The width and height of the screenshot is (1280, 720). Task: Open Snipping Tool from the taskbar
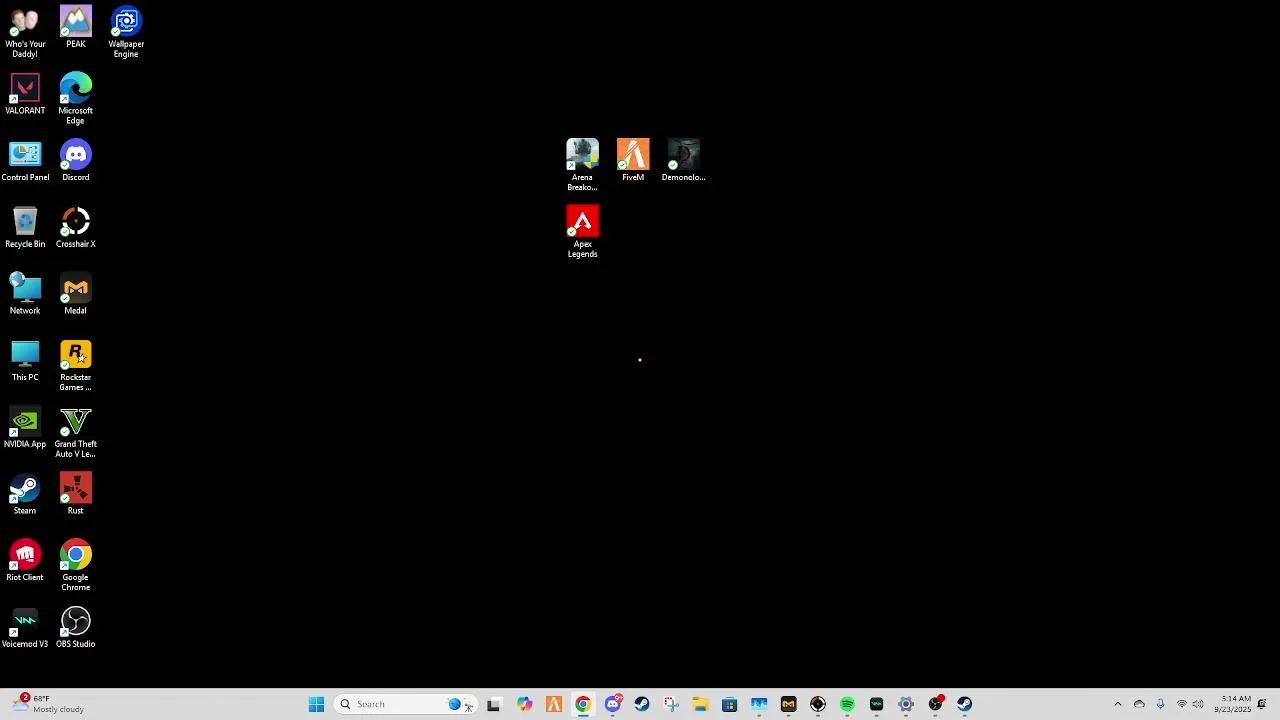pyautogui.click(x=671, y=704)
